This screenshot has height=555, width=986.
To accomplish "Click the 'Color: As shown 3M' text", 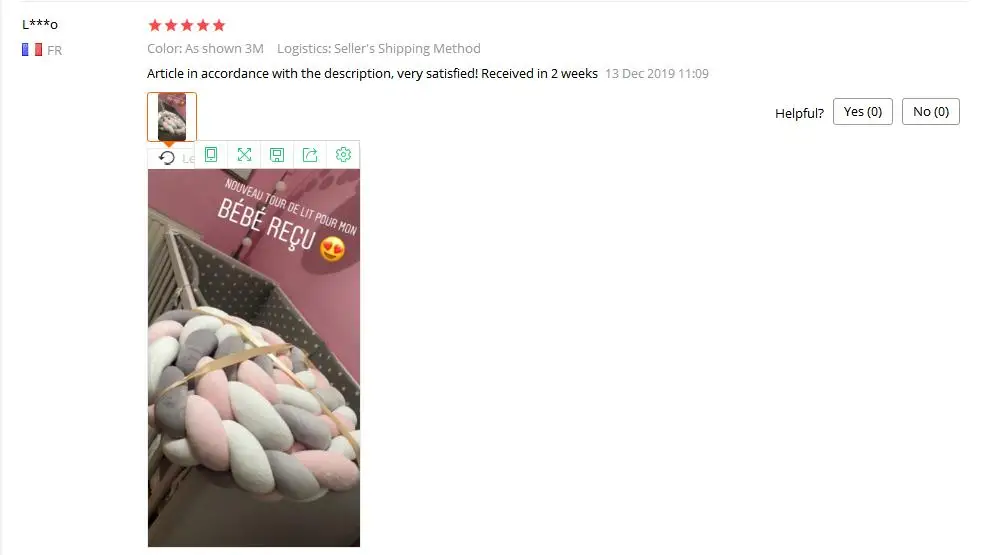I will (x=206, y=48).
